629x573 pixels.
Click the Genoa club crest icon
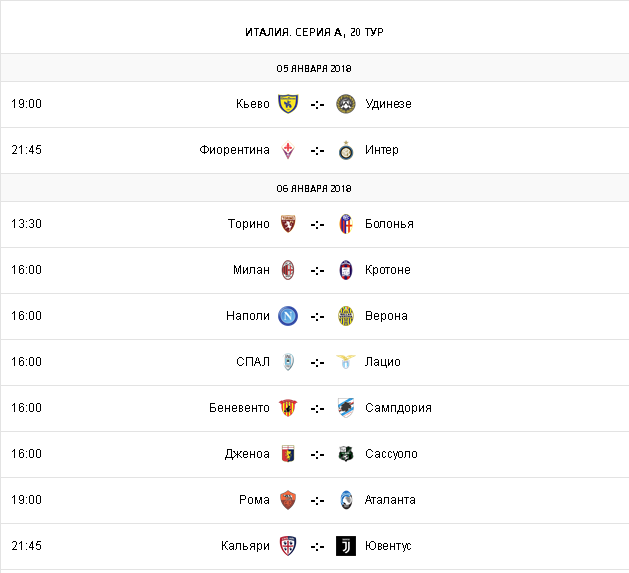pyautogui.click(x=288, y=454)
